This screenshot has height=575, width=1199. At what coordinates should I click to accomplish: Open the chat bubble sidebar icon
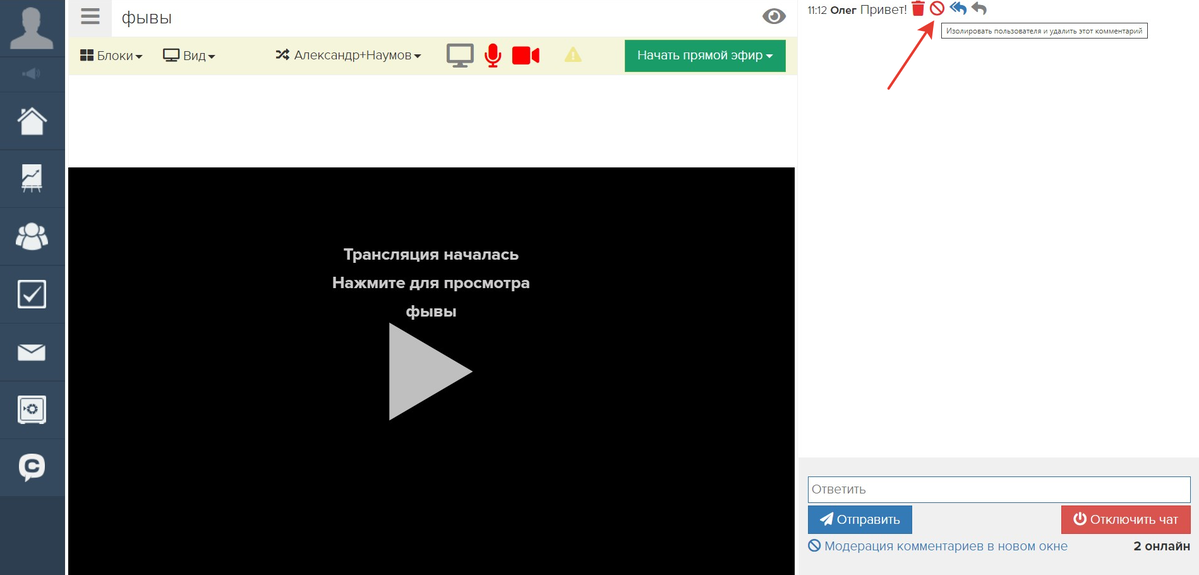(32, 467)
